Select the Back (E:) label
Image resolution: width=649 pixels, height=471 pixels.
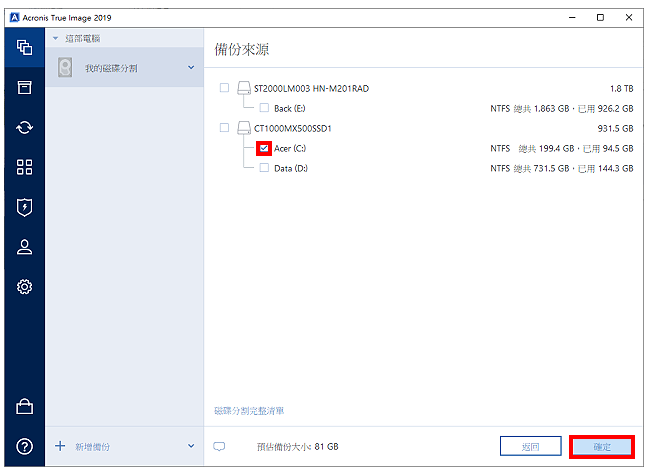point(290,108)
